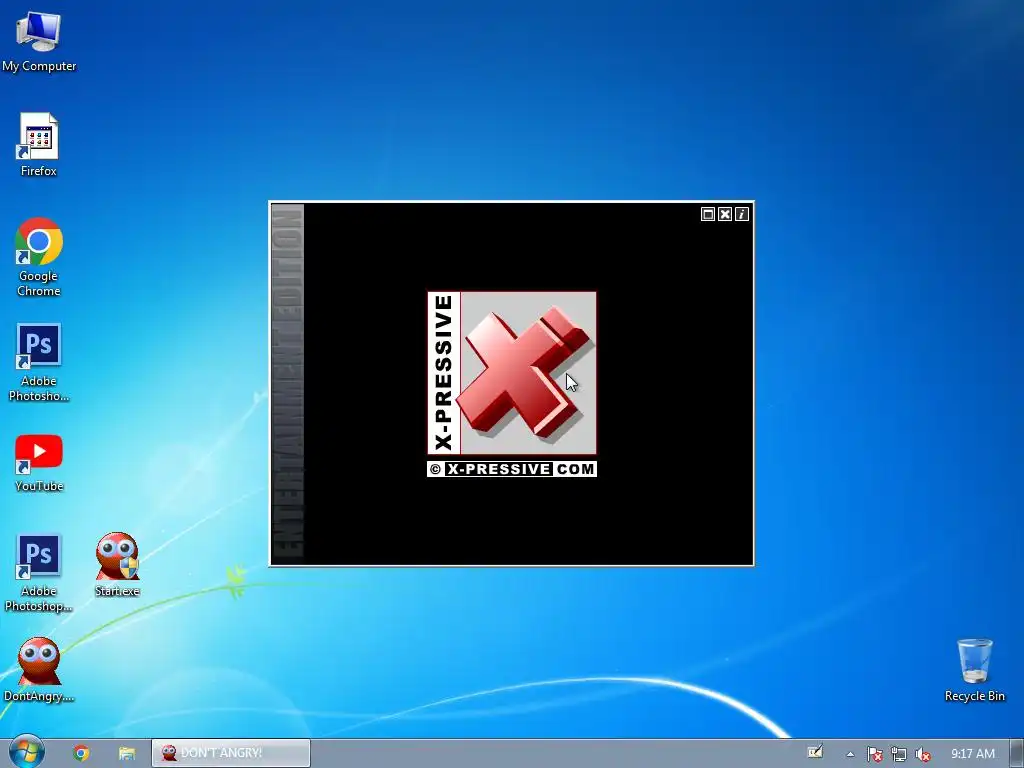Image resolution: width=1024 pixels, height=768 pixels.
Task: Click the Show desktop strip at taskbar end
Action: (1017, 753)
